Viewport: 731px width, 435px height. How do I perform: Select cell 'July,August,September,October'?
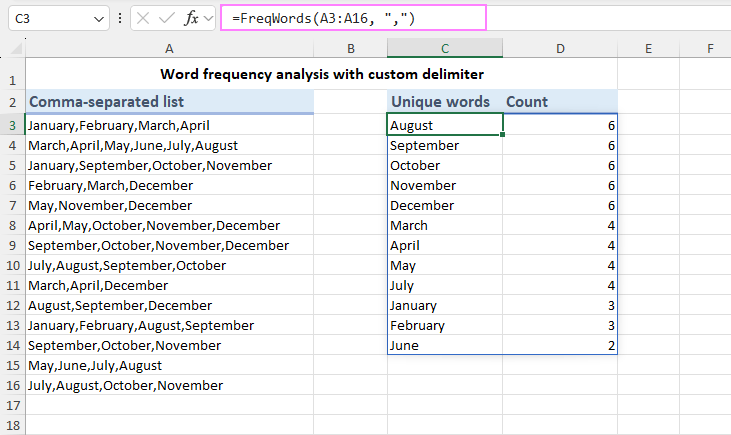[170, 266]
